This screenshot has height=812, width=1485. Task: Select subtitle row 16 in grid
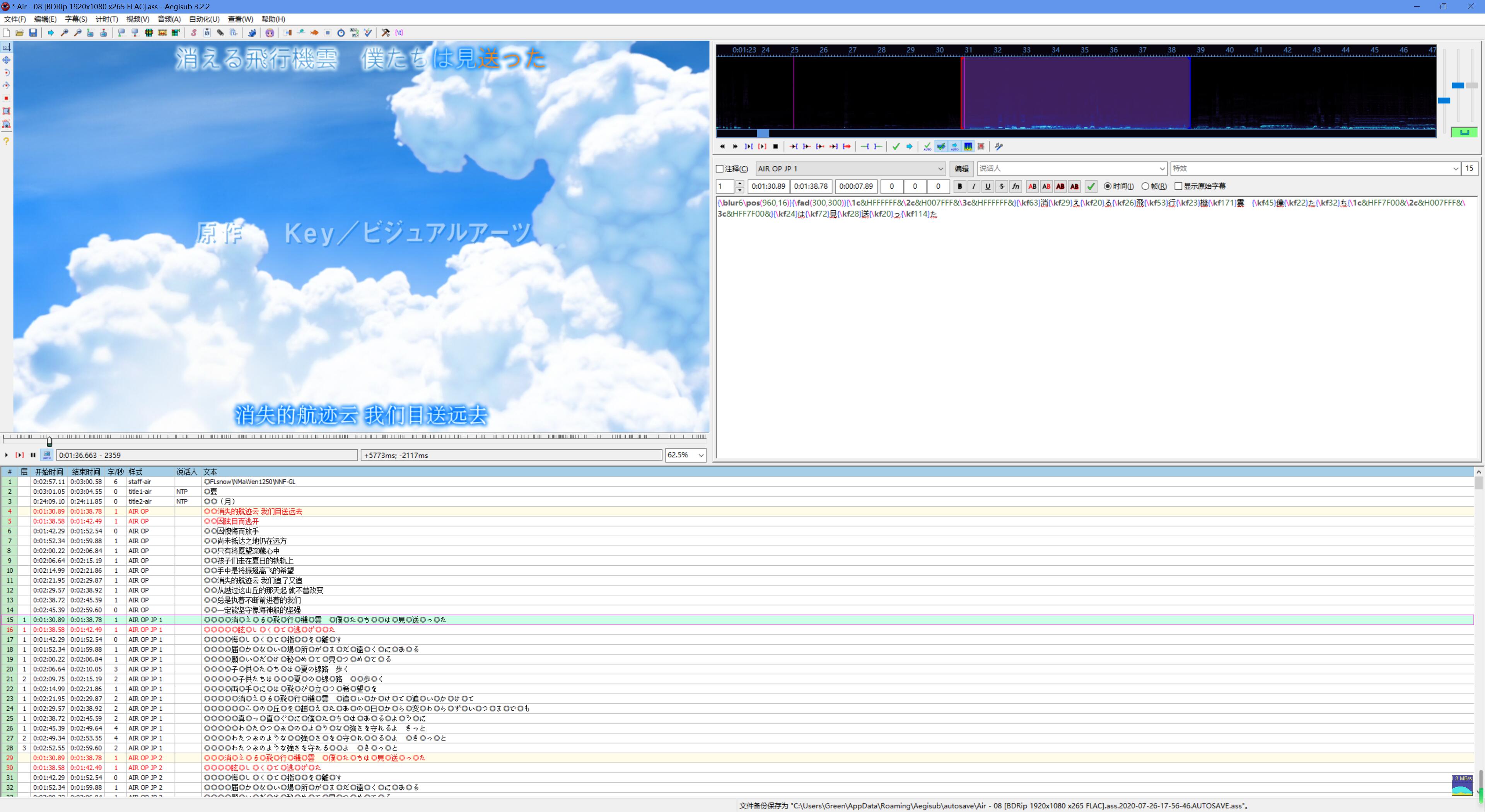tap(737, 630)
